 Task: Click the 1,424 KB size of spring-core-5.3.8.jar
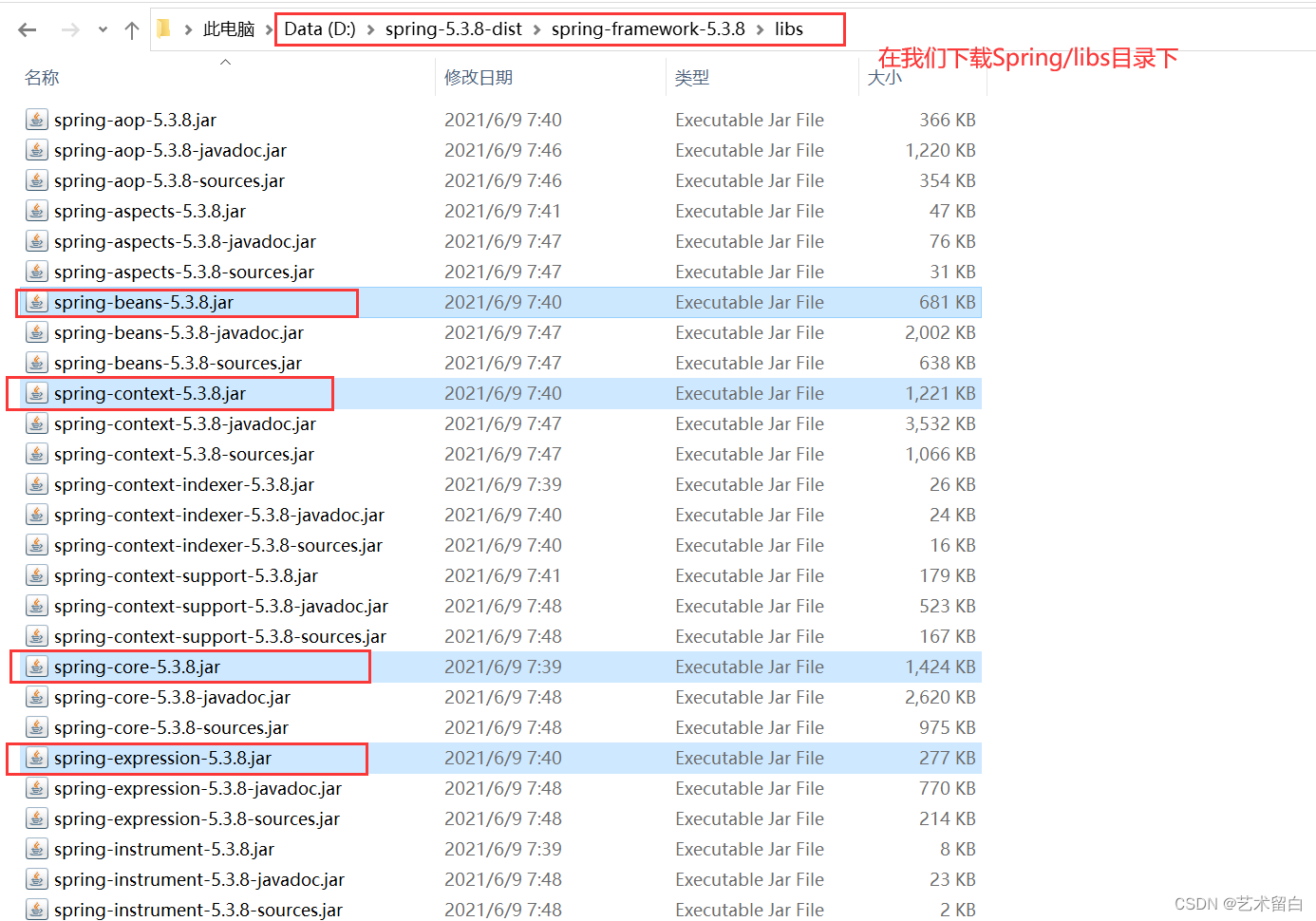pos(940,667)
